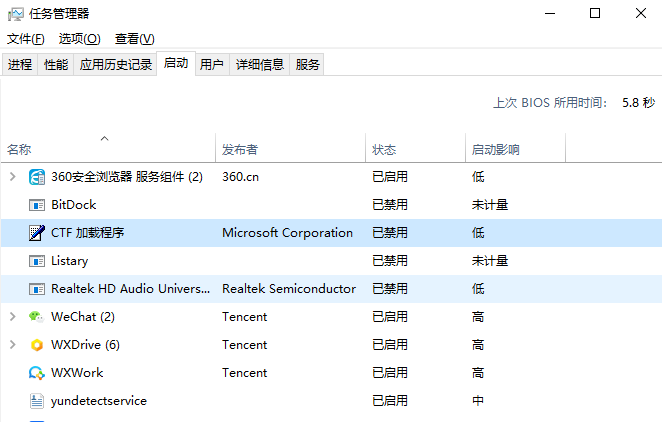This screenshot has width=662, height=422.
Task: Open the 选项(O) menu
Action: 79,39
